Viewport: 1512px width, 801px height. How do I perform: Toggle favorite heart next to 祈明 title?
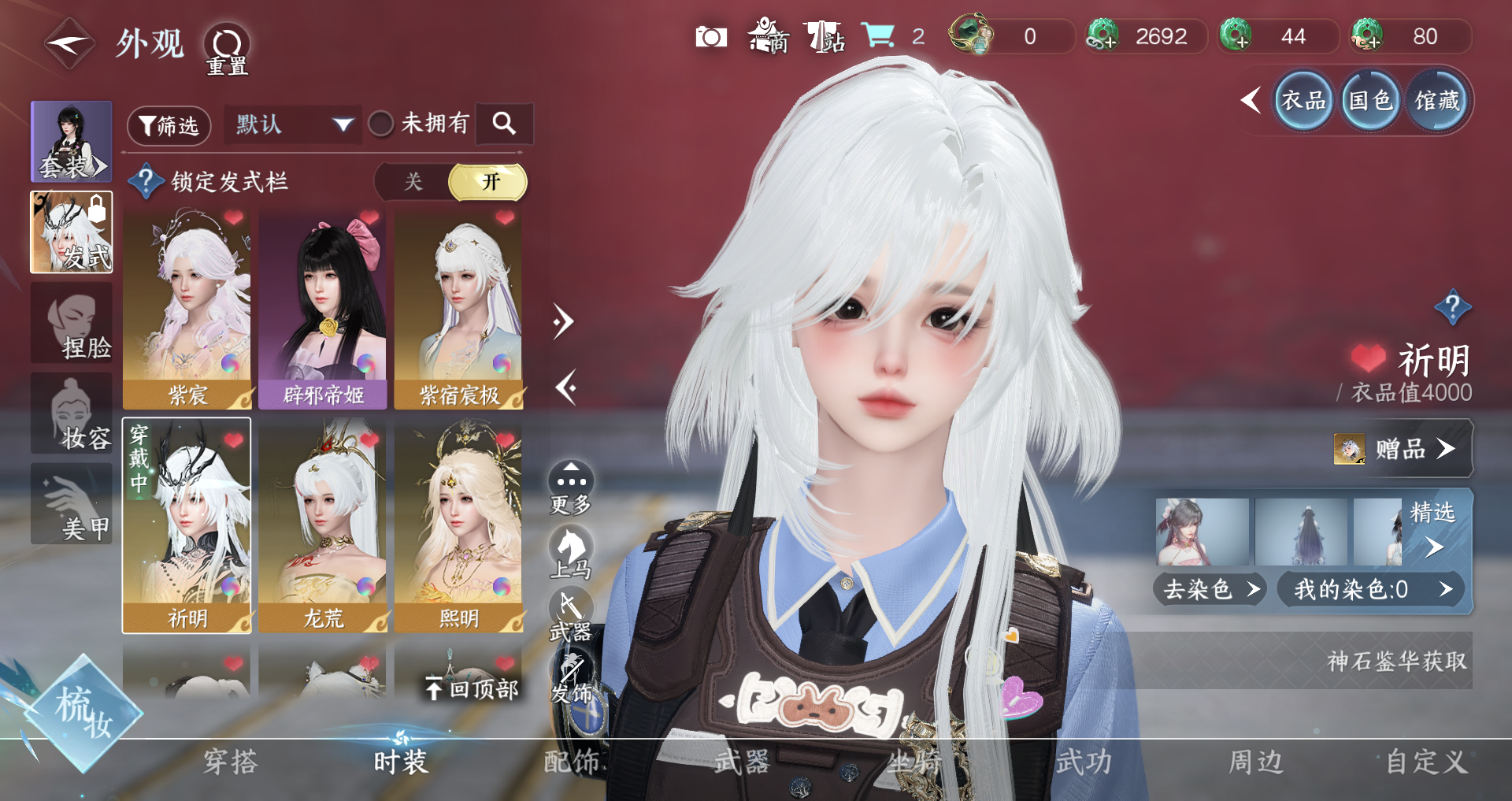pos(1368,359)
